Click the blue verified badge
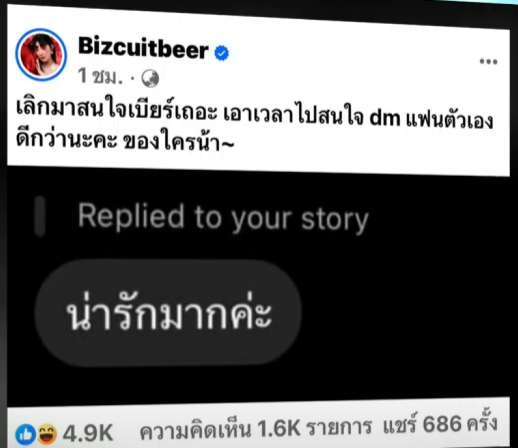This screenshot has width=518, height=448. (x=222, y=53)
